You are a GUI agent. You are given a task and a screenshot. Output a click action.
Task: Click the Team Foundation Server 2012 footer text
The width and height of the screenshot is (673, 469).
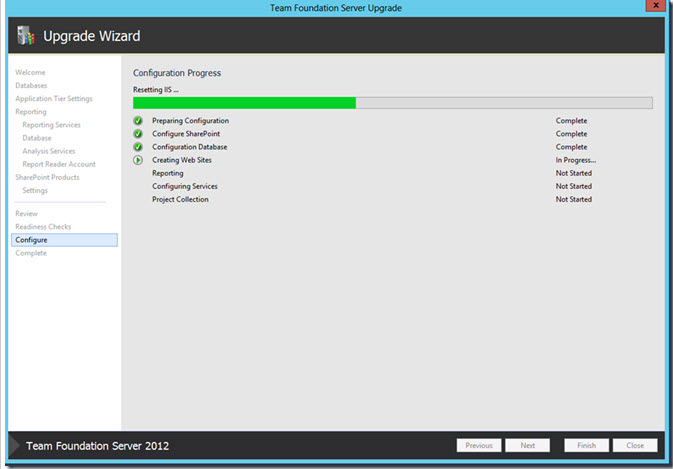(98, 446)
